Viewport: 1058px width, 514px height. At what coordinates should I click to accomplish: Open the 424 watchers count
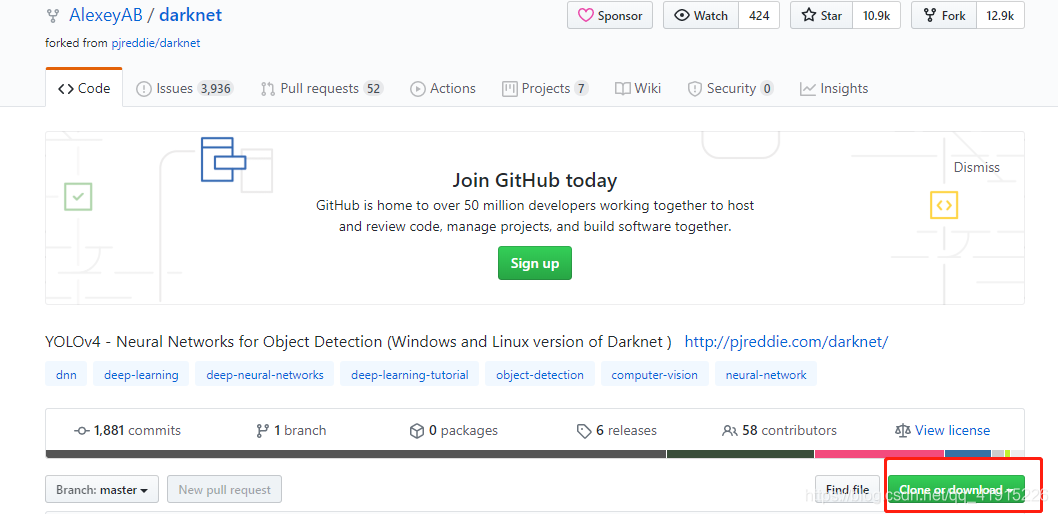[759, 16]
